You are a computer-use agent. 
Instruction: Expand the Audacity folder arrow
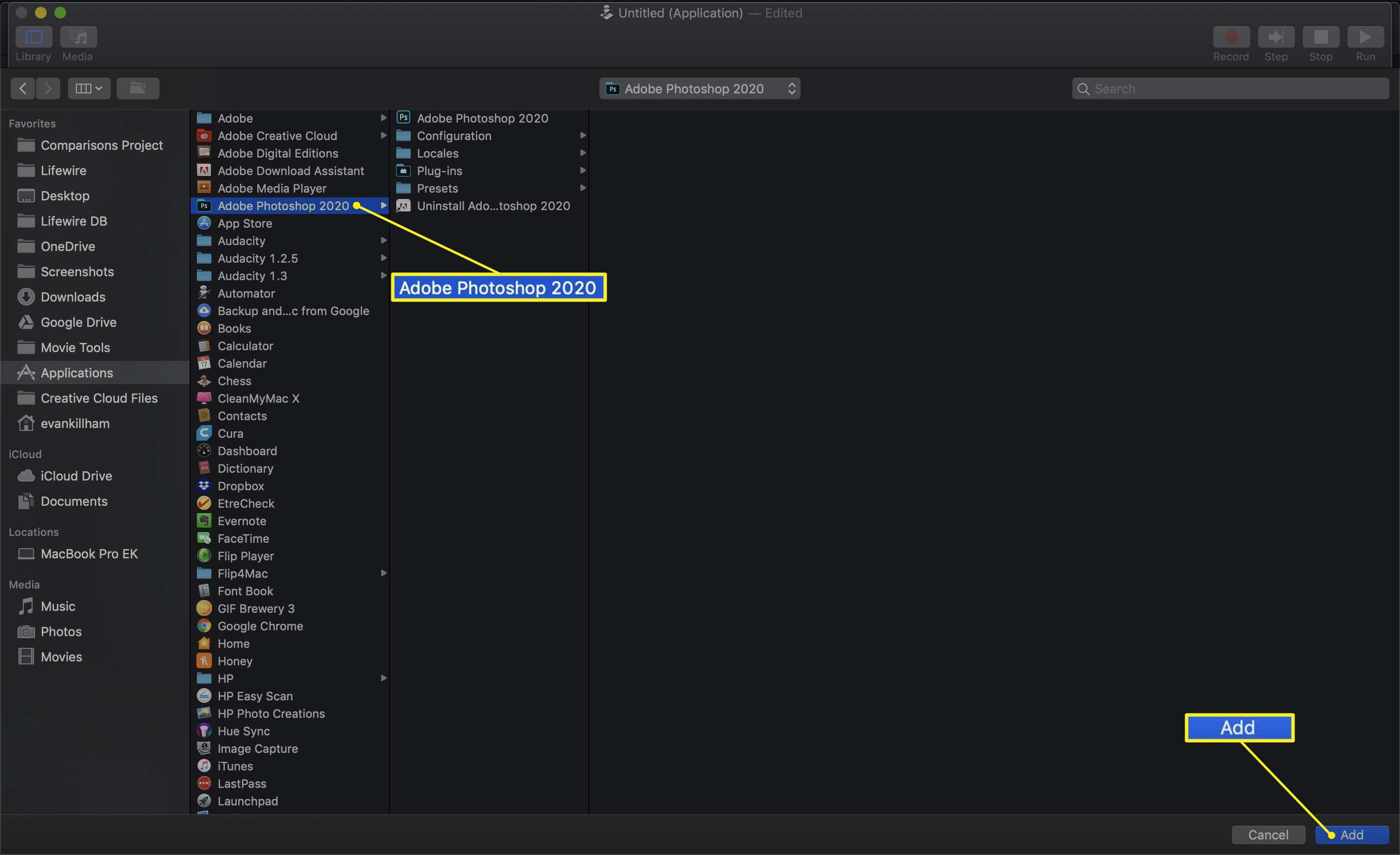(384, 240)
